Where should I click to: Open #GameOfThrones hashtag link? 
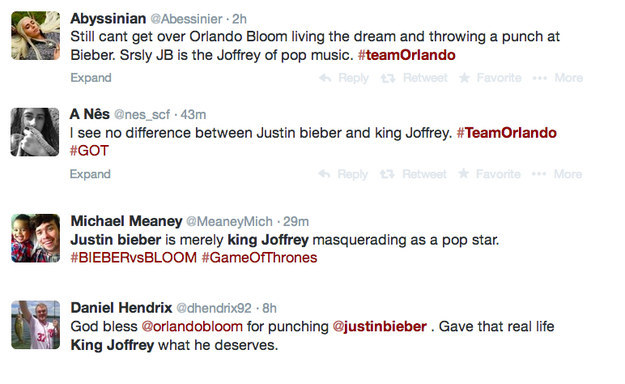pyautogui.click(x=259, y=258)
